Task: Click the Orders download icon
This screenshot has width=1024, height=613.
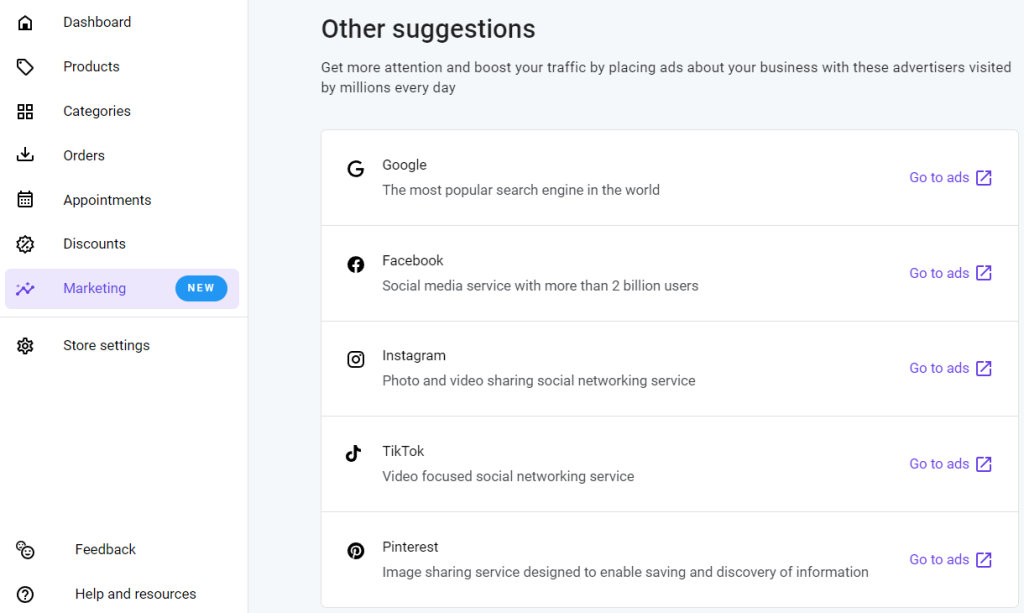Action: pyautogui.click(x=24, y=155)
